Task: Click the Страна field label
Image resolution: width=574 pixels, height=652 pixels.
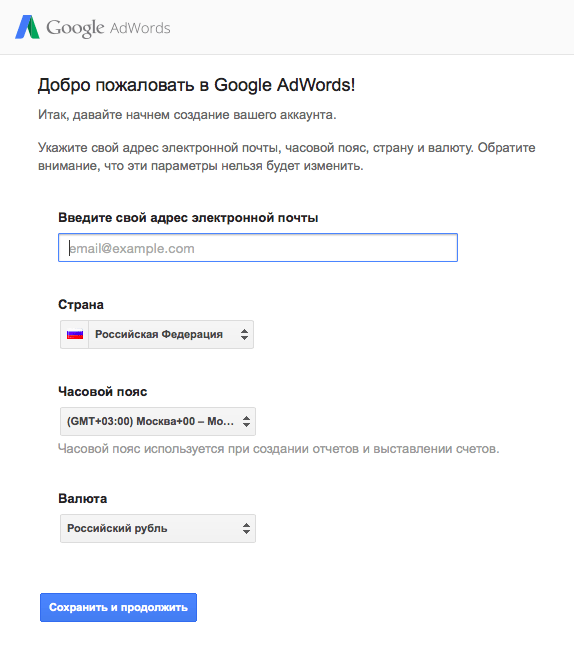Action: point(81,305)
